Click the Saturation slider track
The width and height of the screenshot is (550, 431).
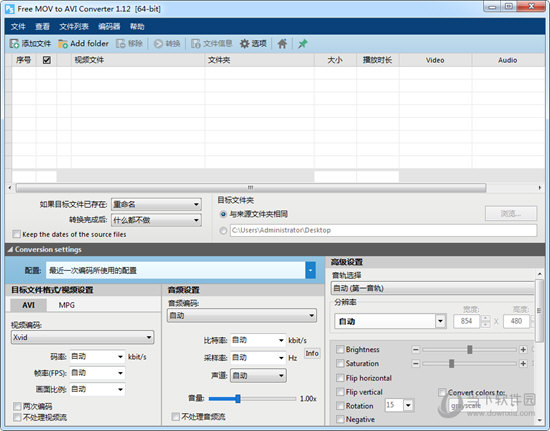point(469,363)
